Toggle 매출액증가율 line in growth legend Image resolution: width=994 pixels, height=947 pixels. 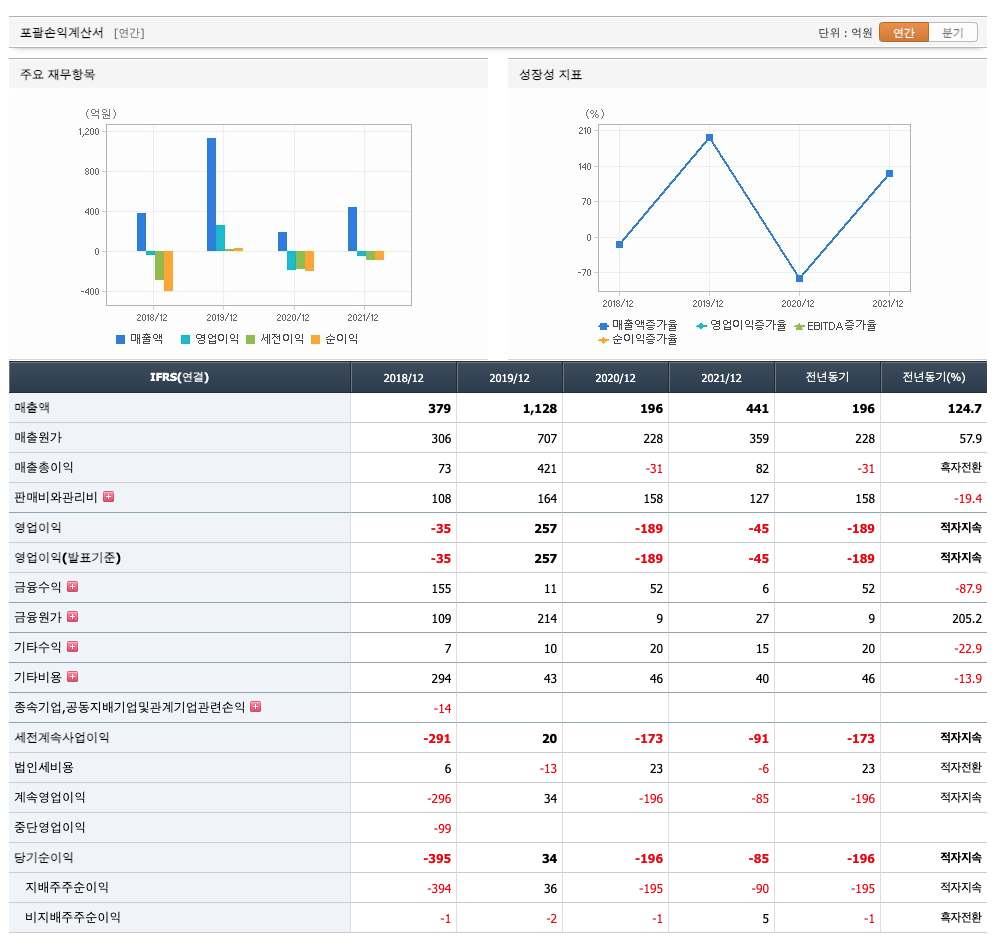638,325
